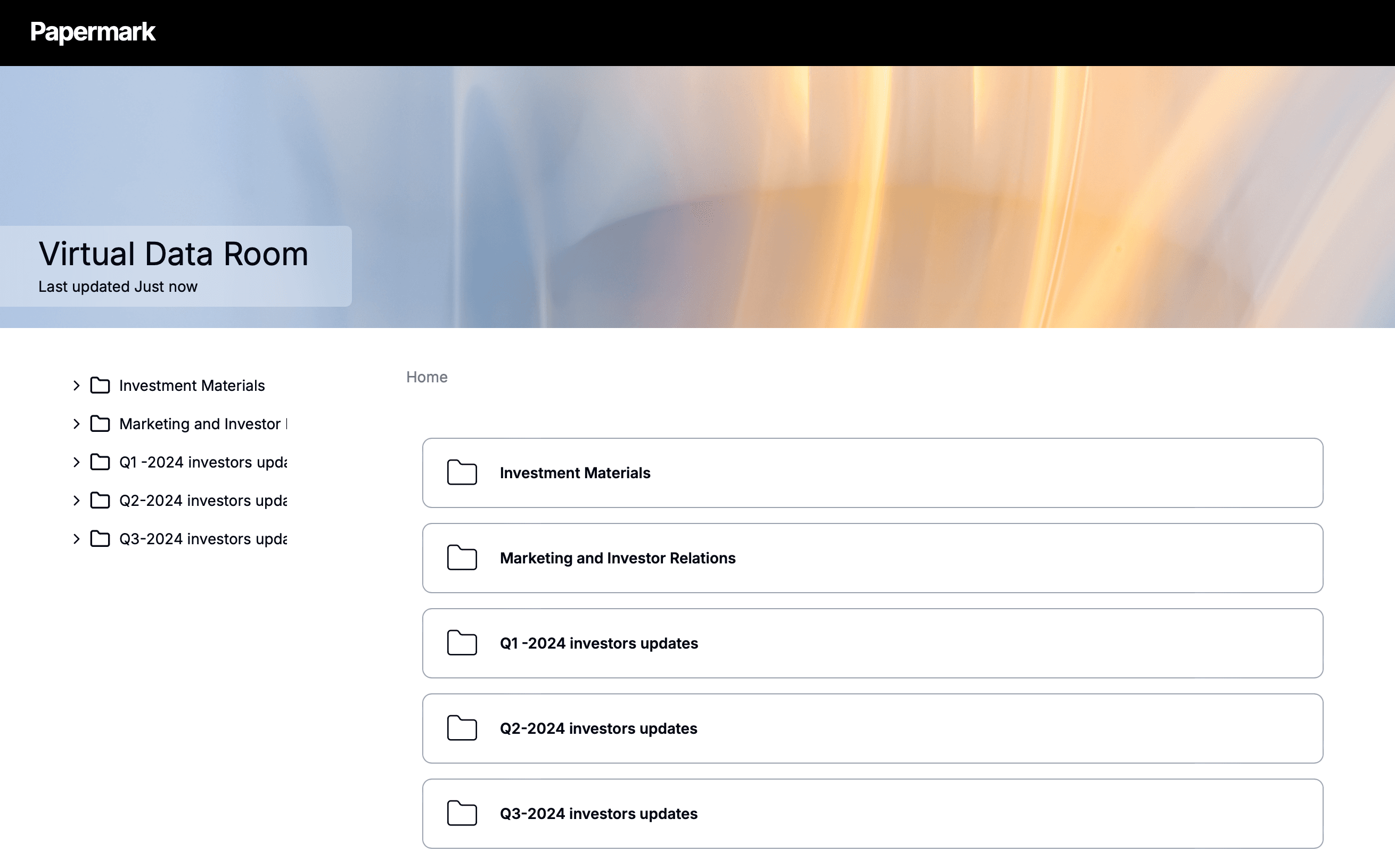The width and height of the screenshot is (1395, 868).
Task: Click the folder icon on the Q3-2024 investors updates card
Action: (462, 814)
